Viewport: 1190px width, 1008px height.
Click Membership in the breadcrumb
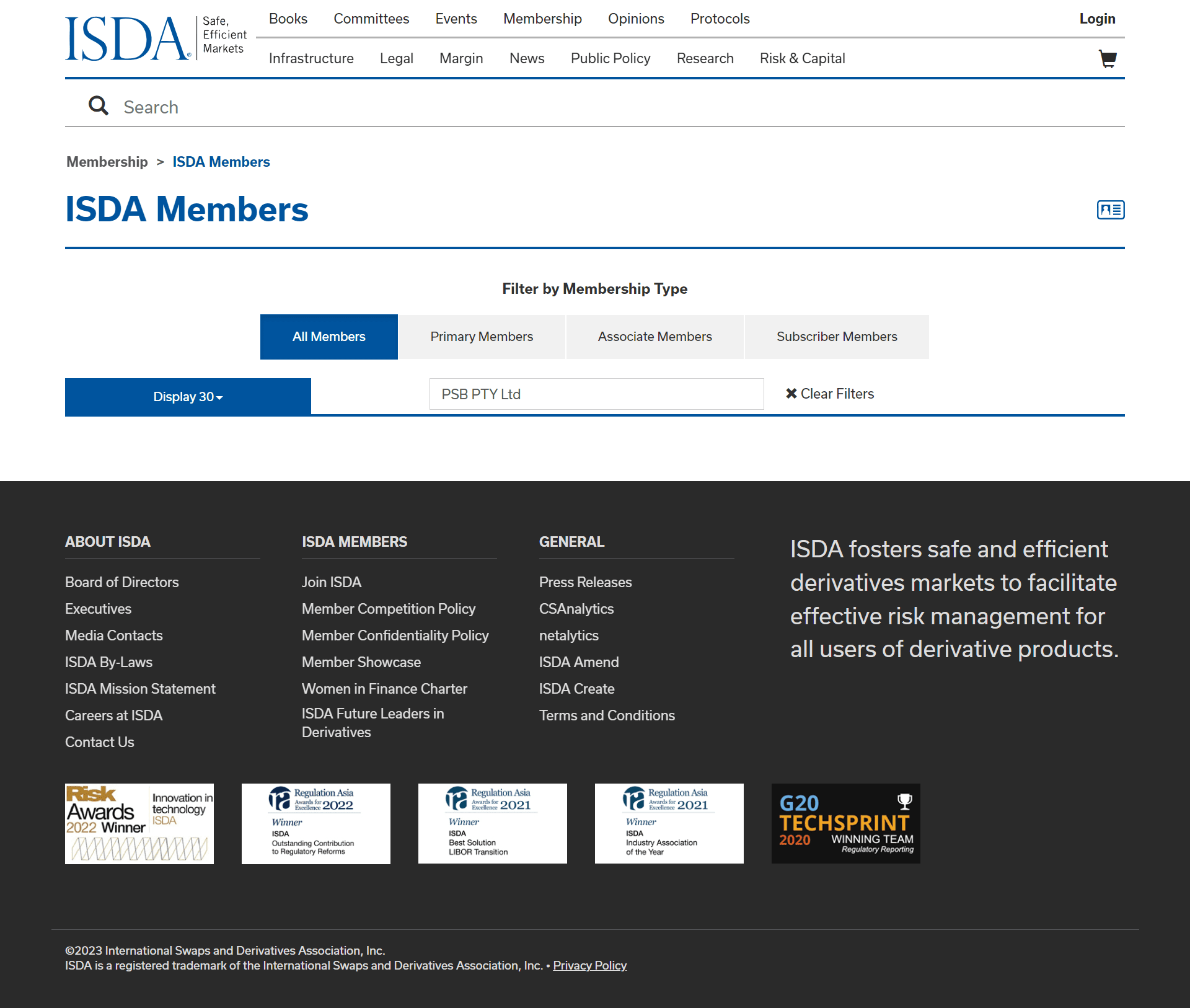[107, 162]
